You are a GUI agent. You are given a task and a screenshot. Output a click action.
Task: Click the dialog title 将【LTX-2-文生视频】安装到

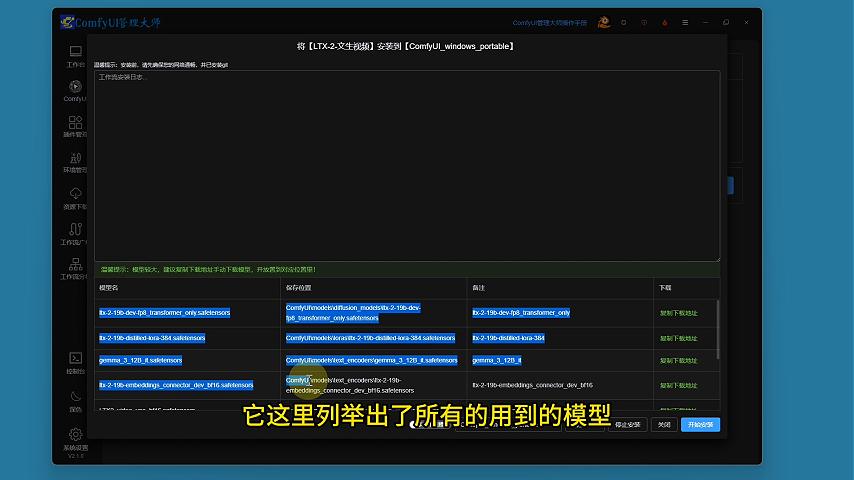[406, 46]
